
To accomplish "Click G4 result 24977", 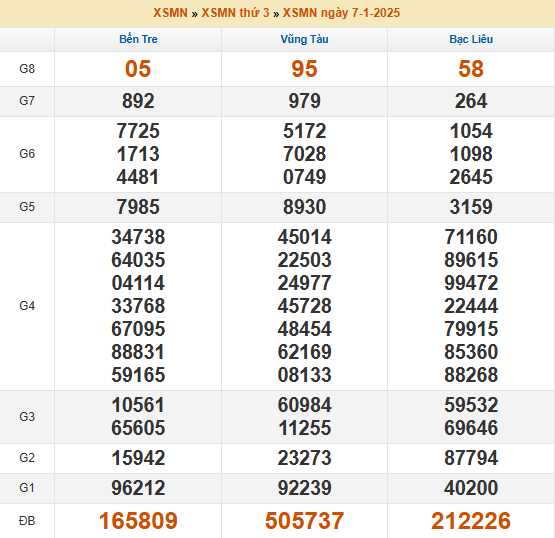I will [304, 283].
